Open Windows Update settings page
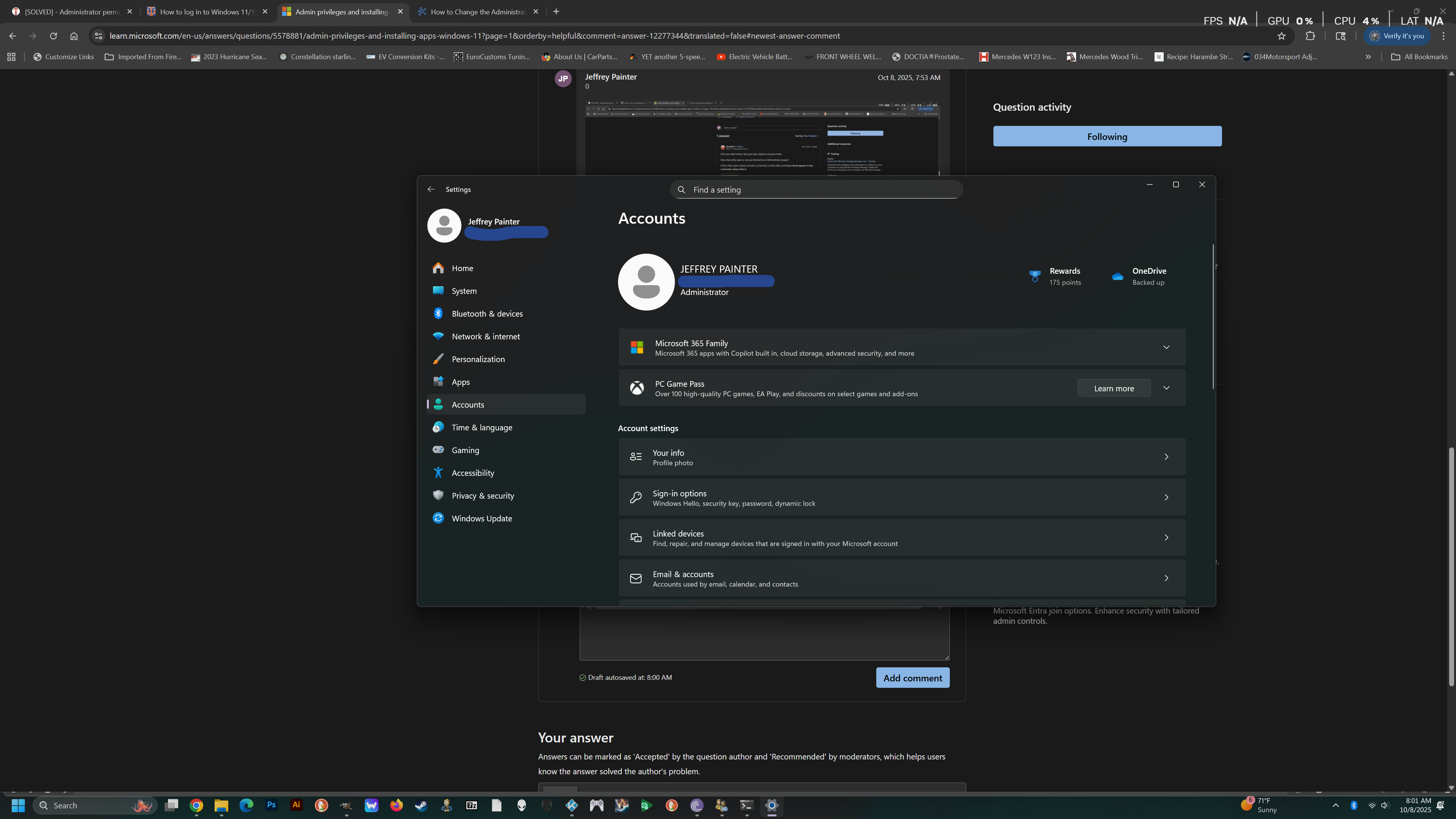The image size is (1456, 819). tap(482, 518)
